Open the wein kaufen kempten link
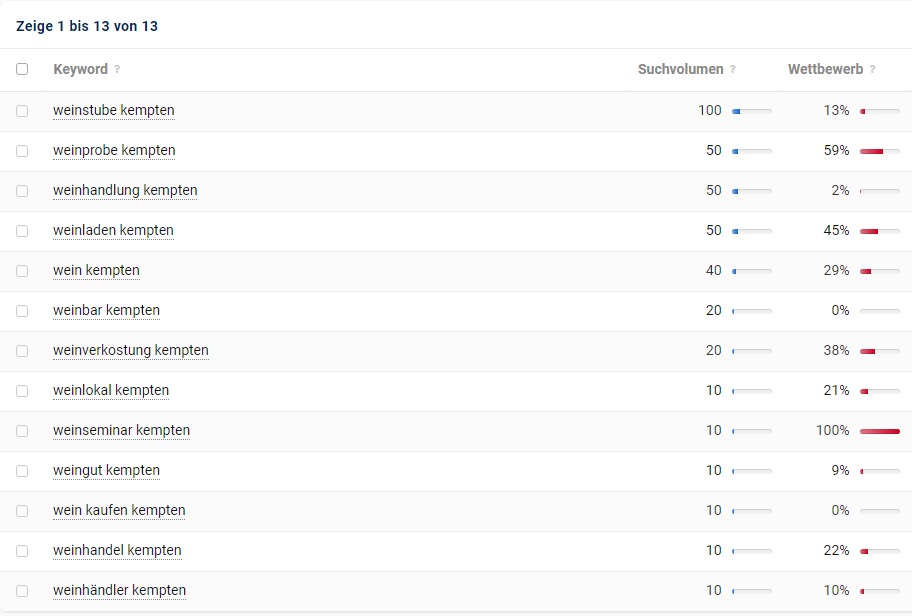Viewport: 912px width, 616px height. 119,511
